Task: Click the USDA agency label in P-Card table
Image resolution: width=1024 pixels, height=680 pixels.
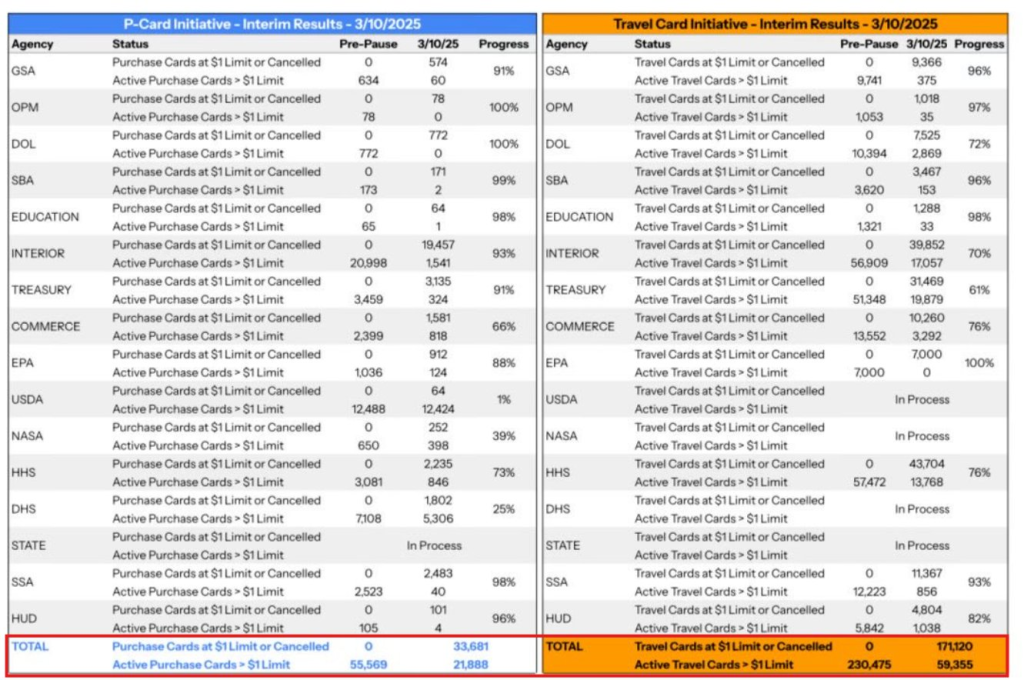Action: point(29,400)
